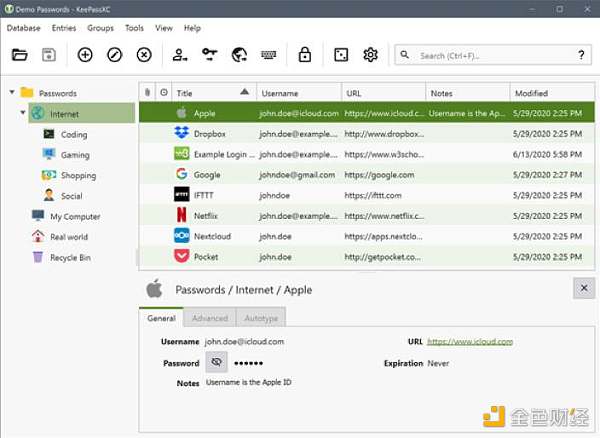
Task: Sort by URL column header
Action: [383, 93]
